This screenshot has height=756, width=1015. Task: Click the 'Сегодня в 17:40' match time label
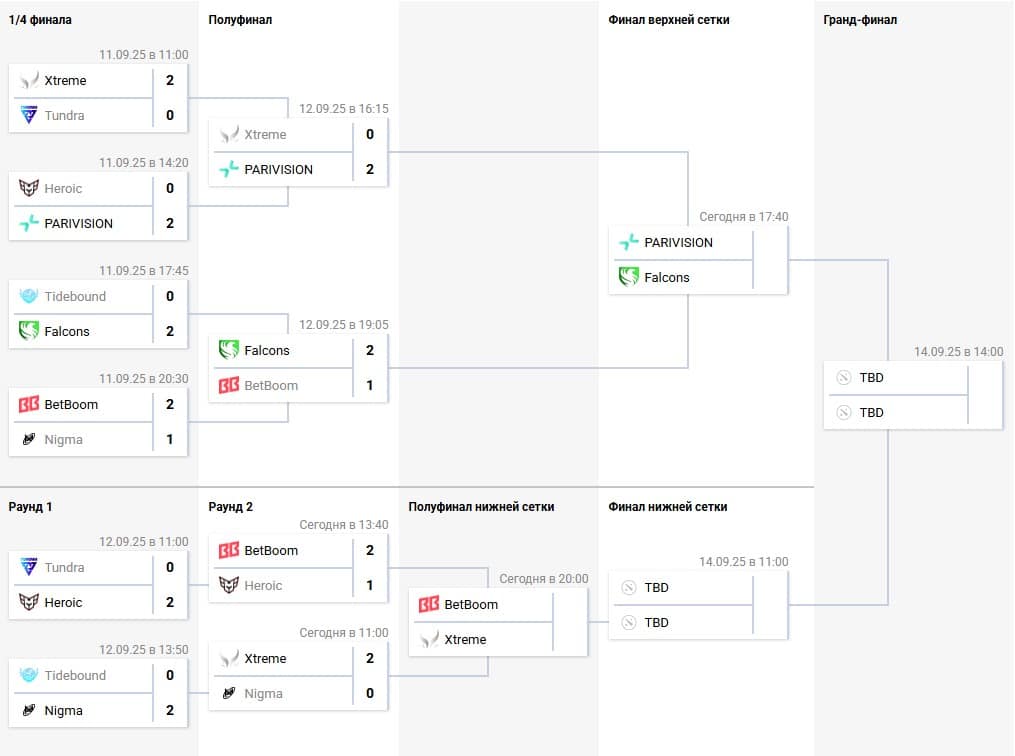(743, 217)
